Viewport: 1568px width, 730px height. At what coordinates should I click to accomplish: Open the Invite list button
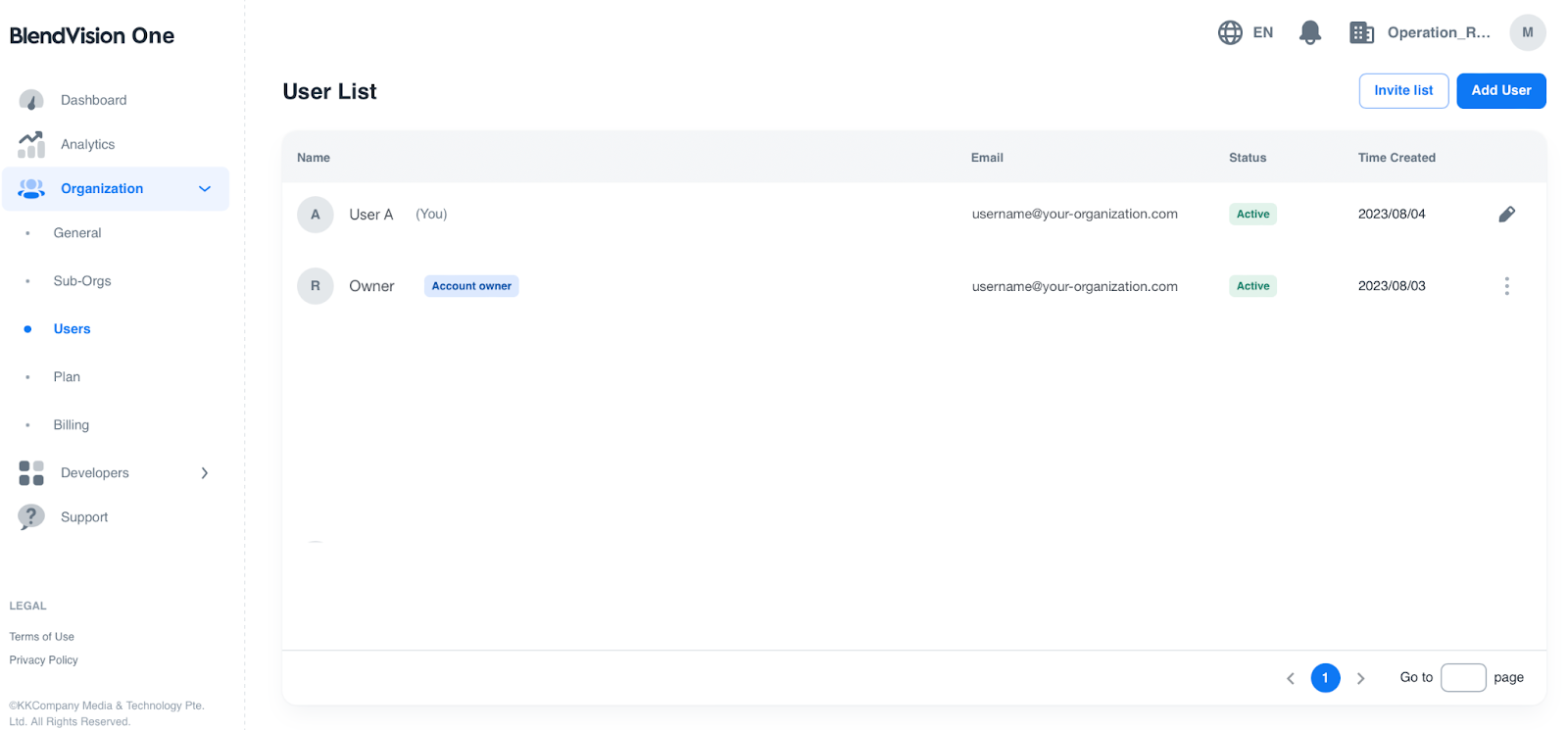click(1403, 91)
